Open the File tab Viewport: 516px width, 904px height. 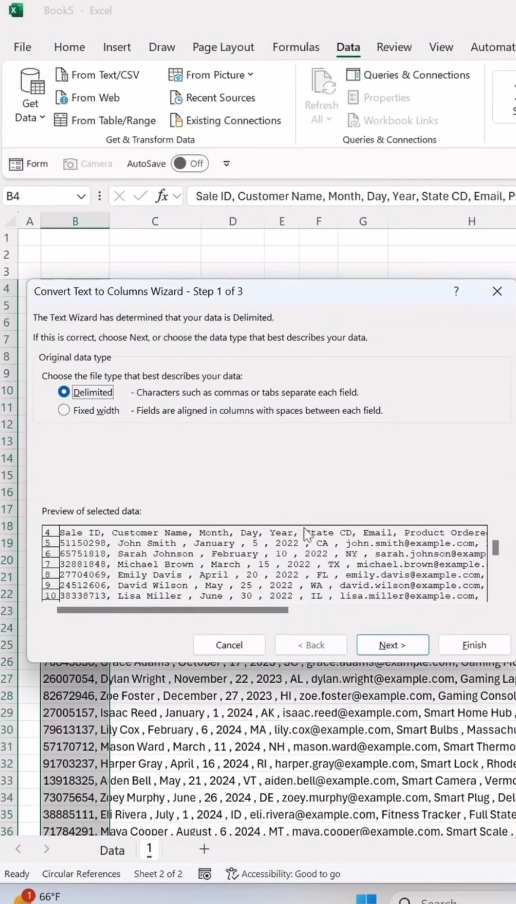point(22,47)
